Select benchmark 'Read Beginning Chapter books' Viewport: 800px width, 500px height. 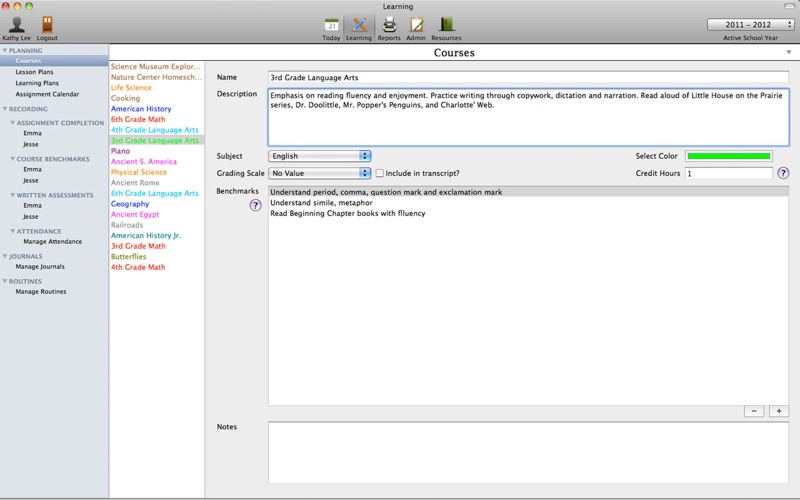tap(529, 213)
